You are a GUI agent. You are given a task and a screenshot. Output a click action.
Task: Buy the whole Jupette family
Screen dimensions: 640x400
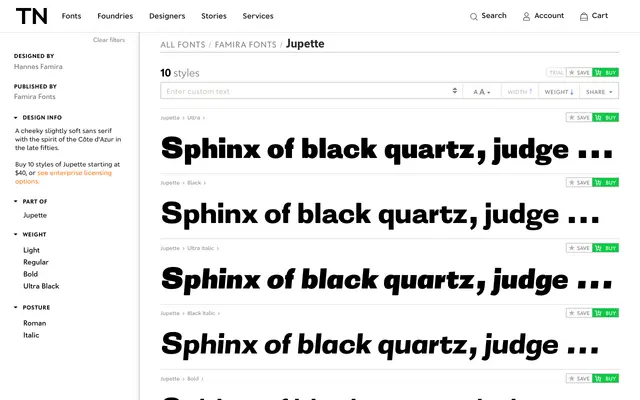tap(605, 73)
